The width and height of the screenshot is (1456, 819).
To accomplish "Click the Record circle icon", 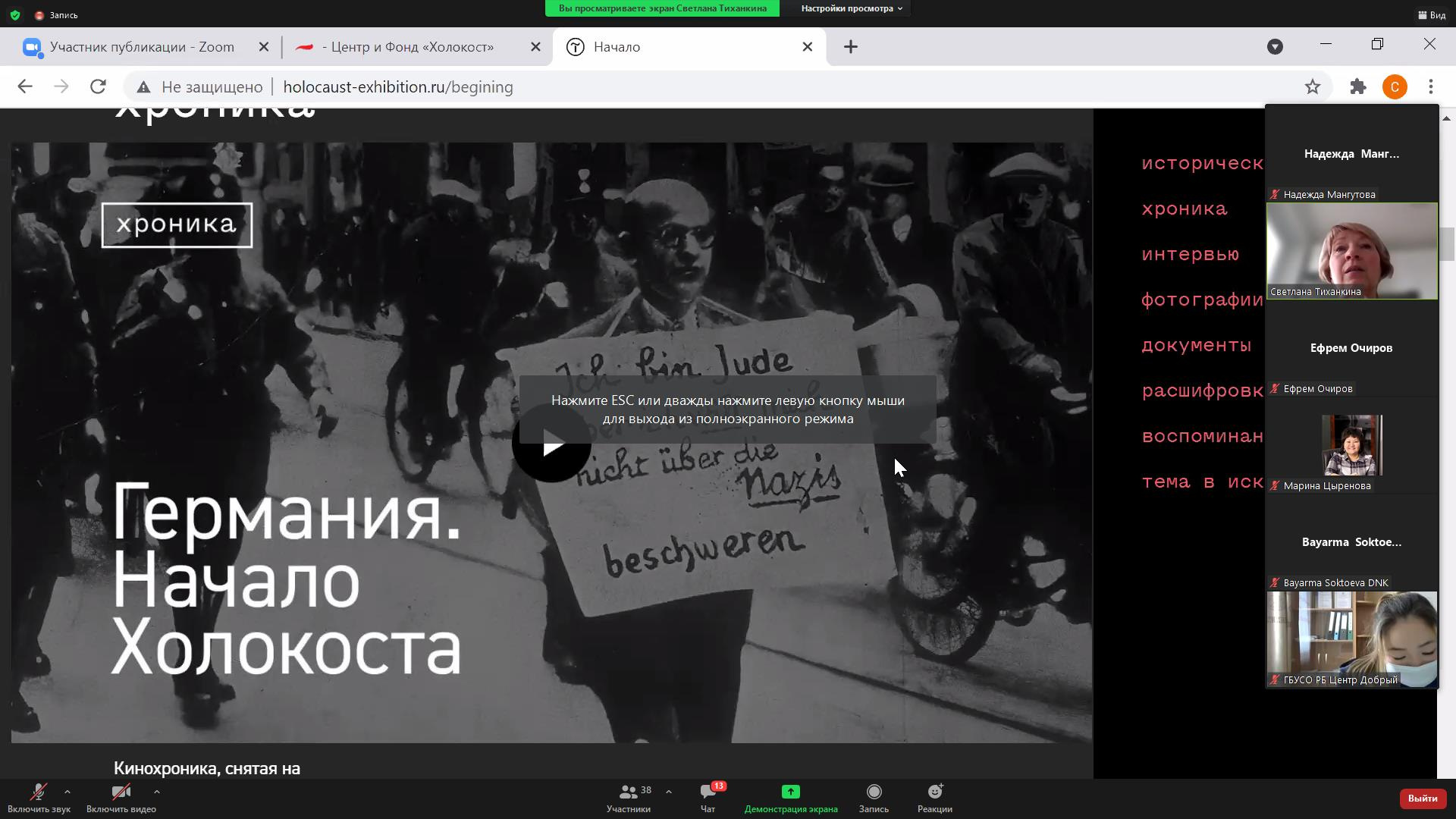I will tap(874, 792).
